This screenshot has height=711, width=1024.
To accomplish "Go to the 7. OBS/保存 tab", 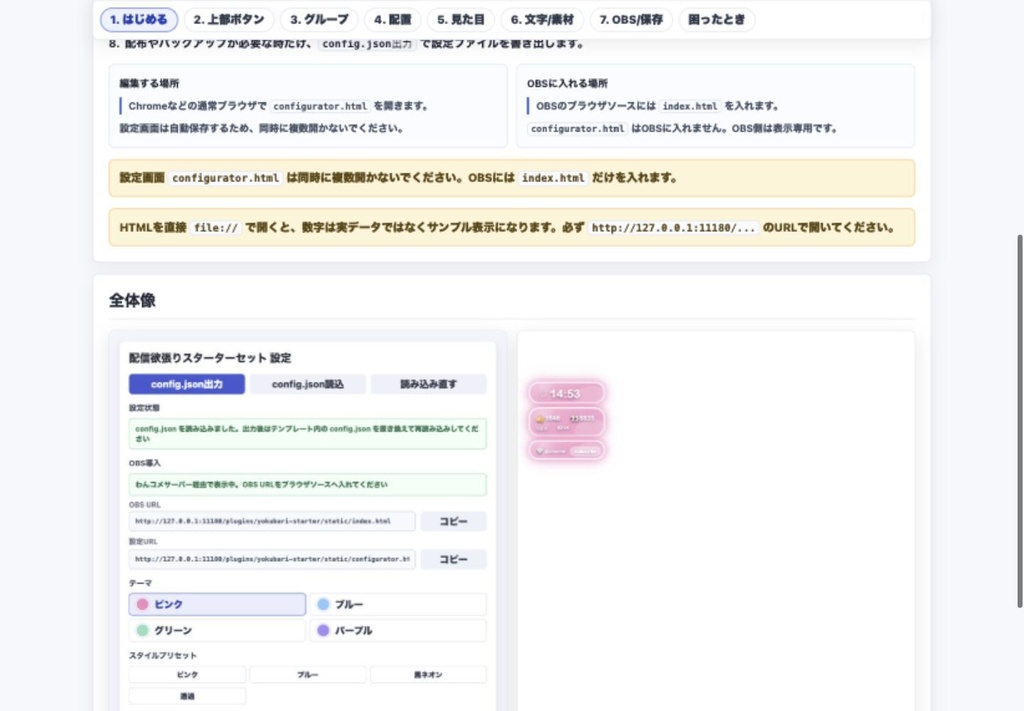I will (631, 20).
